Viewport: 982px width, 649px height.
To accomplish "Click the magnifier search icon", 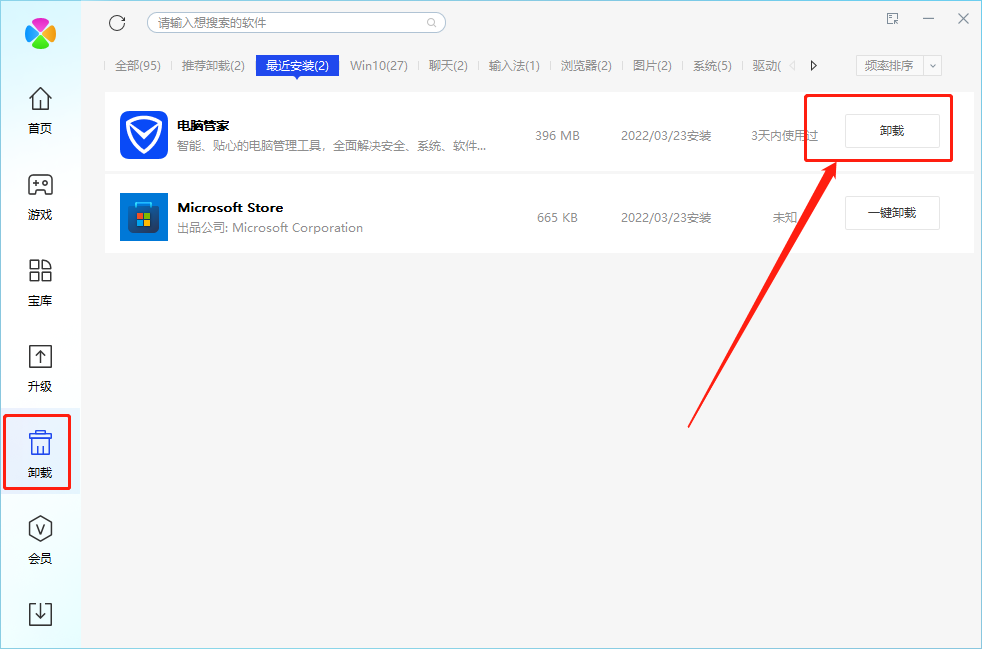I will [x=432, y=23].
